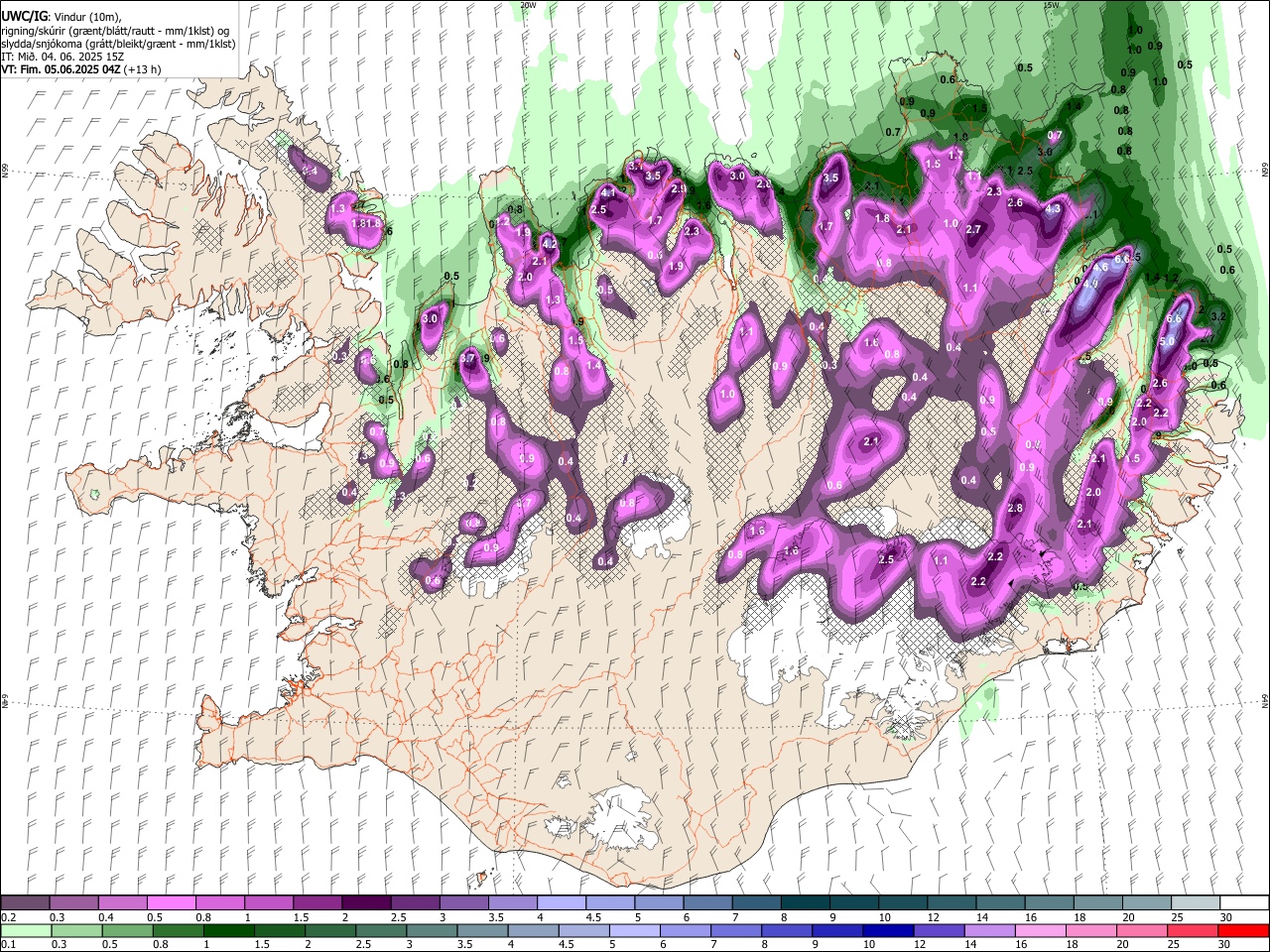Click the '3.2' precipitation value offshore east

point(1219,316)
